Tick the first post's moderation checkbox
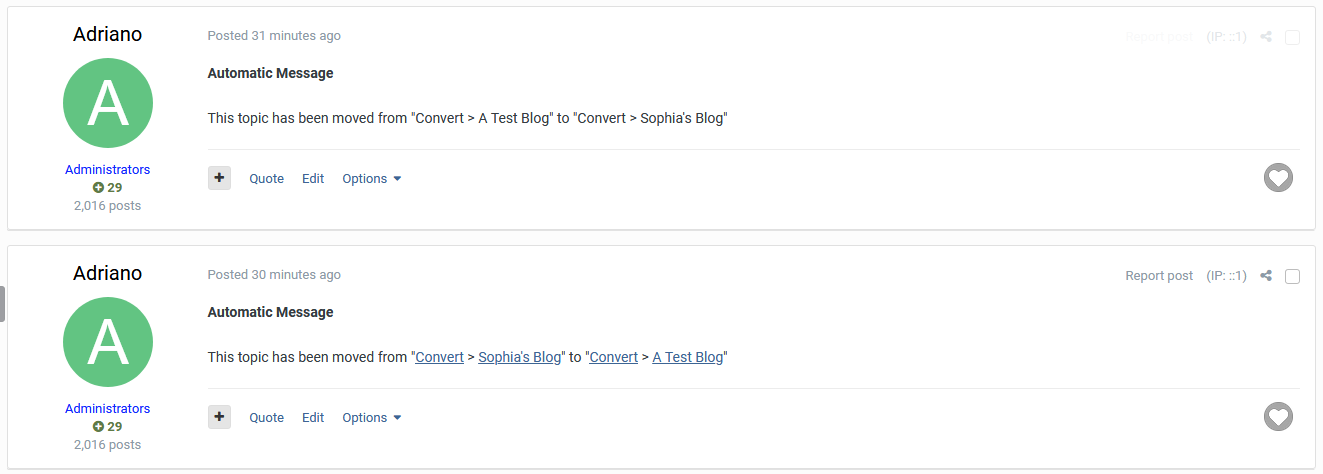Image resolution: width=1323 pixels, height=474 pixels. point(1292,38)
